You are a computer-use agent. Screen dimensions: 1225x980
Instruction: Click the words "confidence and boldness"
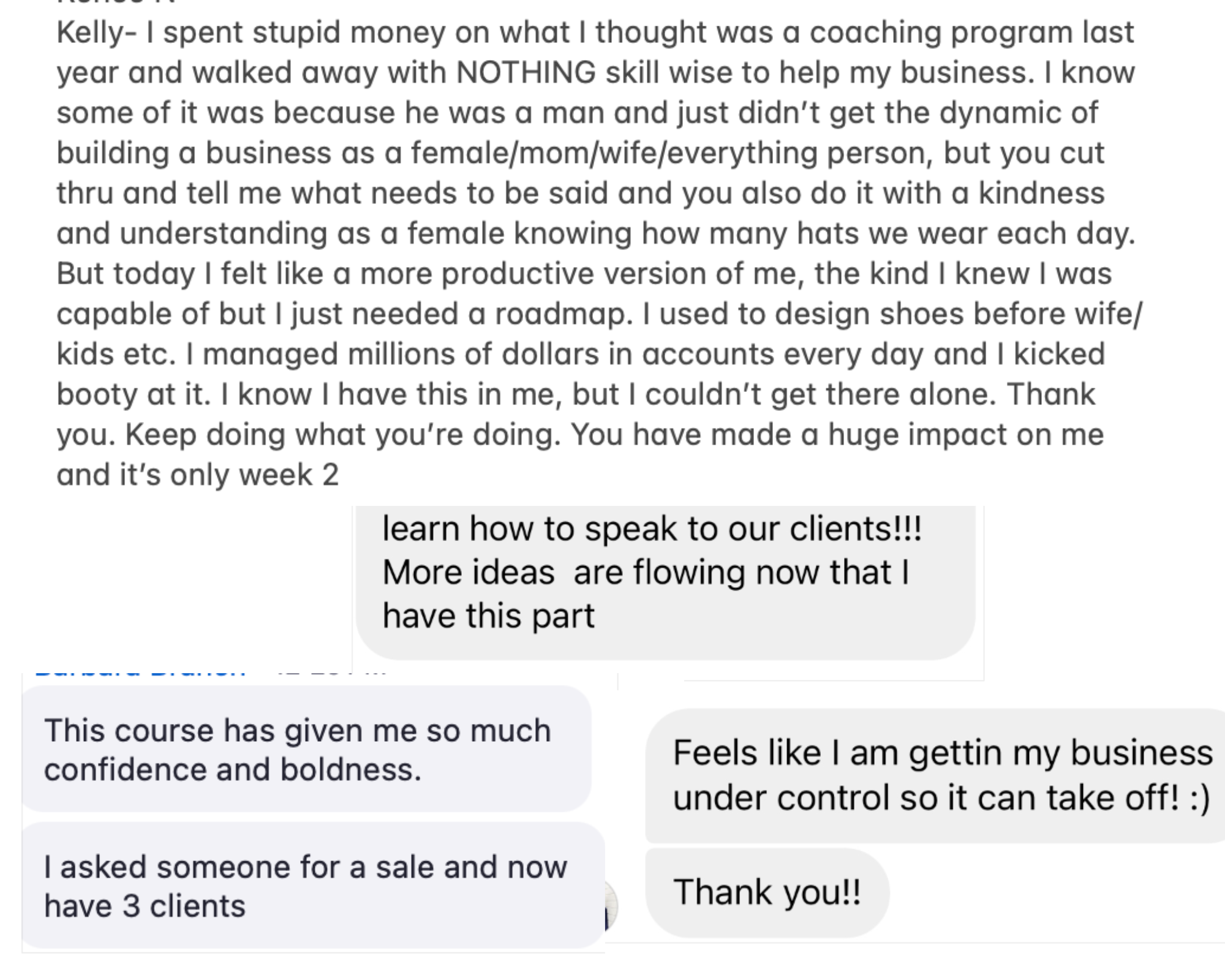point(233,770)
